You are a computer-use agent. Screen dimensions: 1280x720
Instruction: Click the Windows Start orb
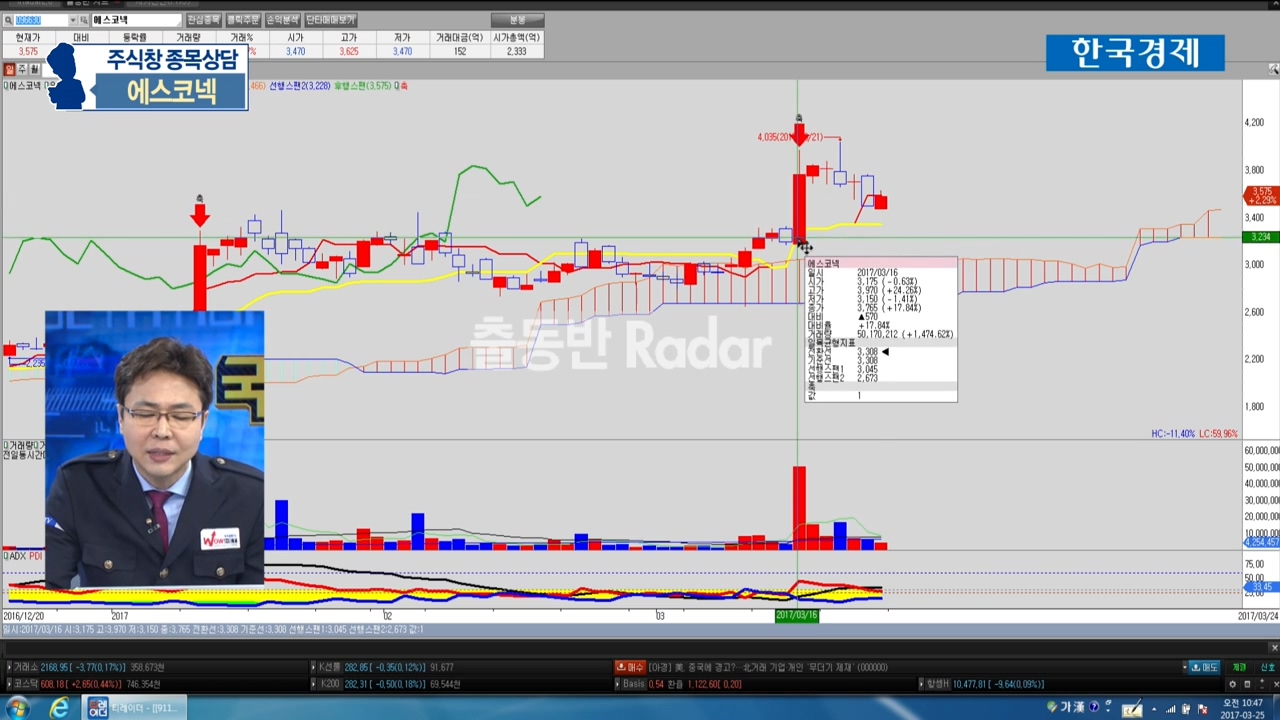(x=17, y=707)
